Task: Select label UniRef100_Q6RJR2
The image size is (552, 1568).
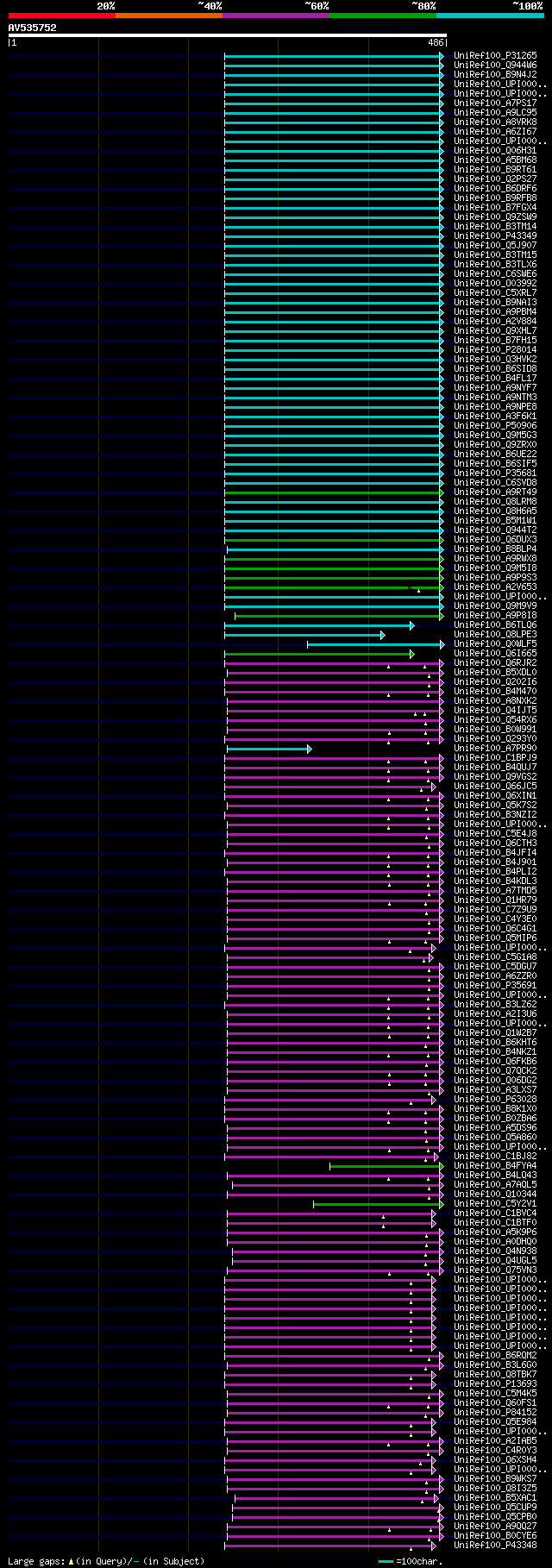Action: [x=495, y=663]
